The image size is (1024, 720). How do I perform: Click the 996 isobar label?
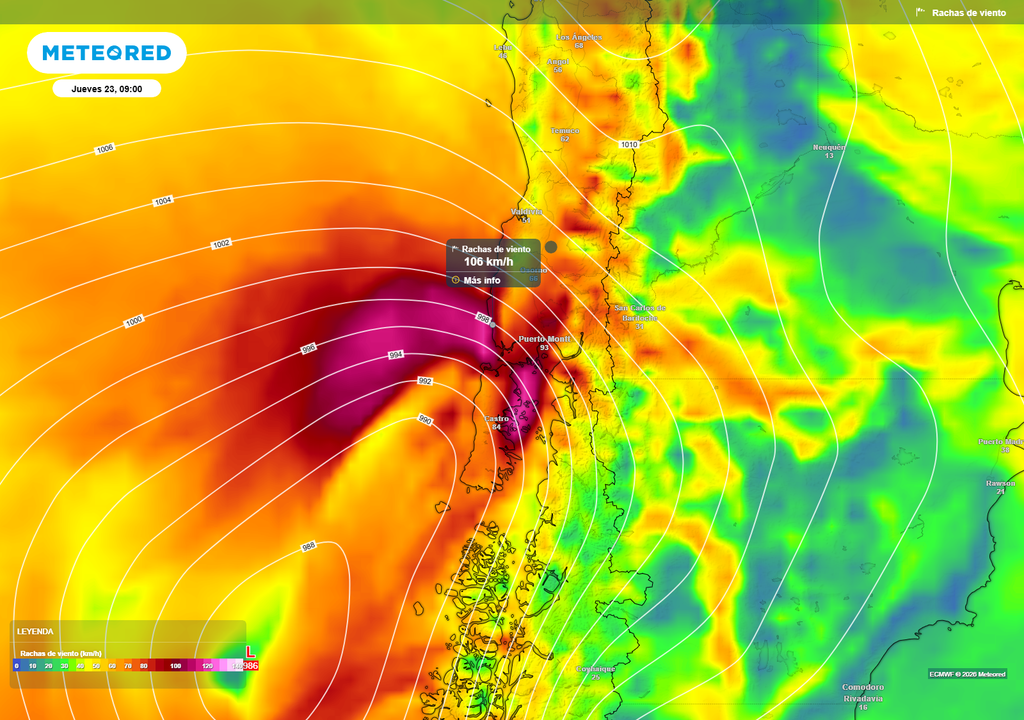308,349
